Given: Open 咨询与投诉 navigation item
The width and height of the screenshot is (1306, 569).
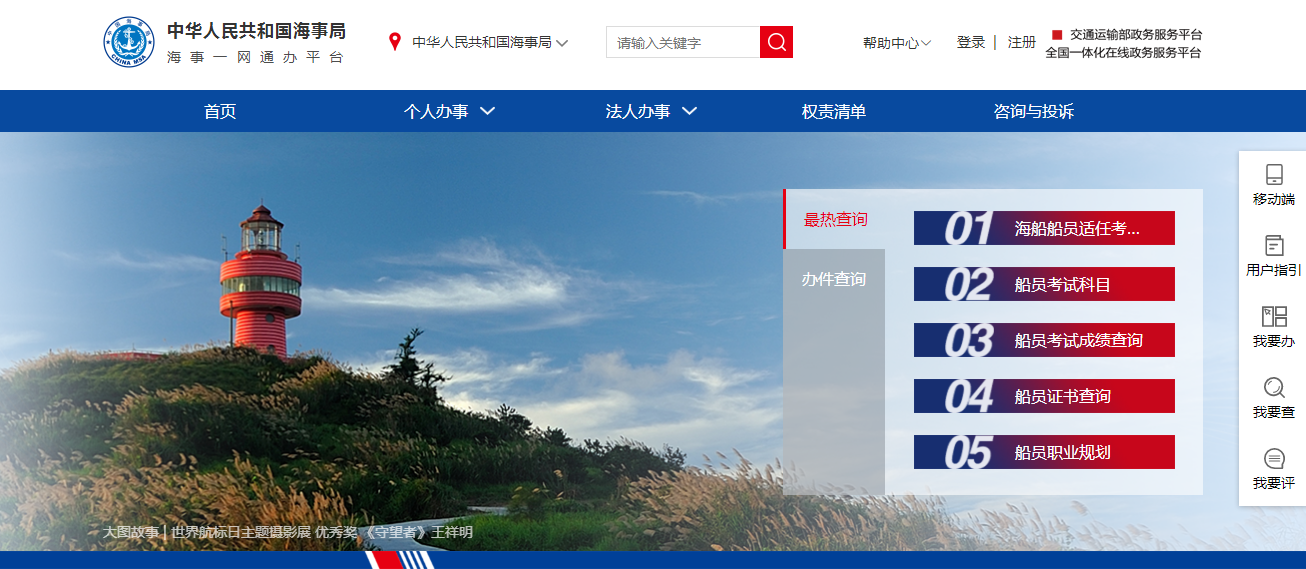Looking at the screenshot, I should click(1033, 111).
